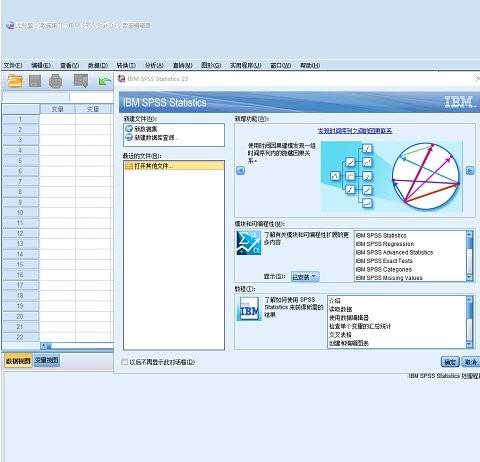Click the 取消 button
The image size is (480, 462).
(471, 362)
